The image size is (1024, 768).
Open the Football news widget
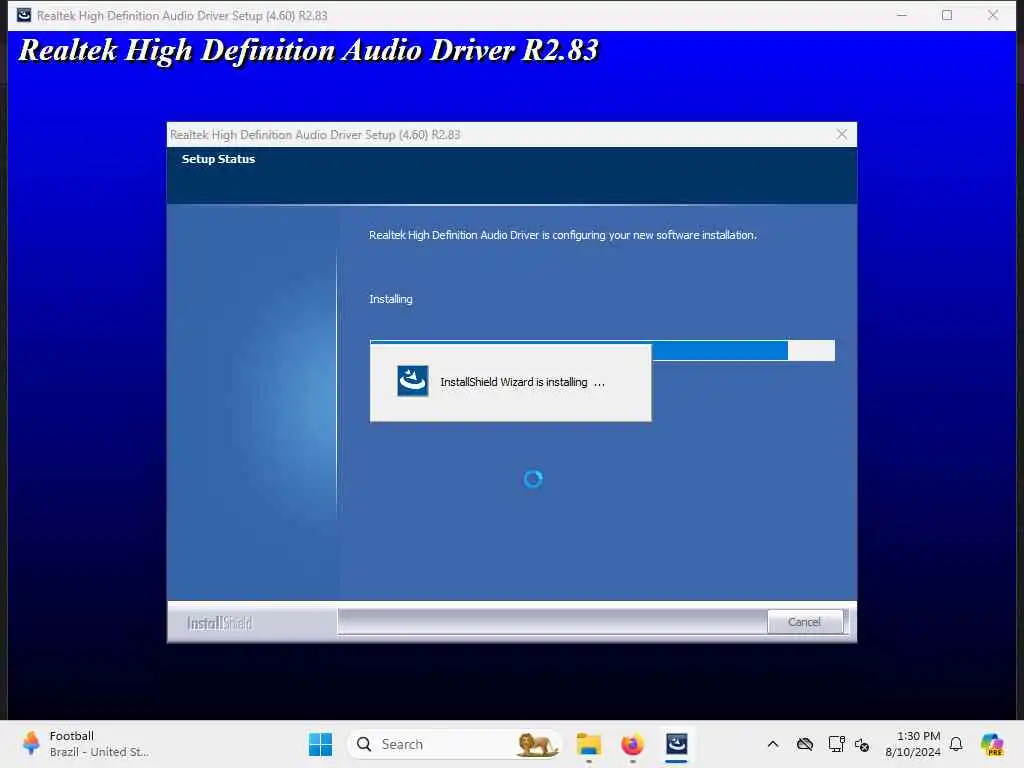coord(85,744)
